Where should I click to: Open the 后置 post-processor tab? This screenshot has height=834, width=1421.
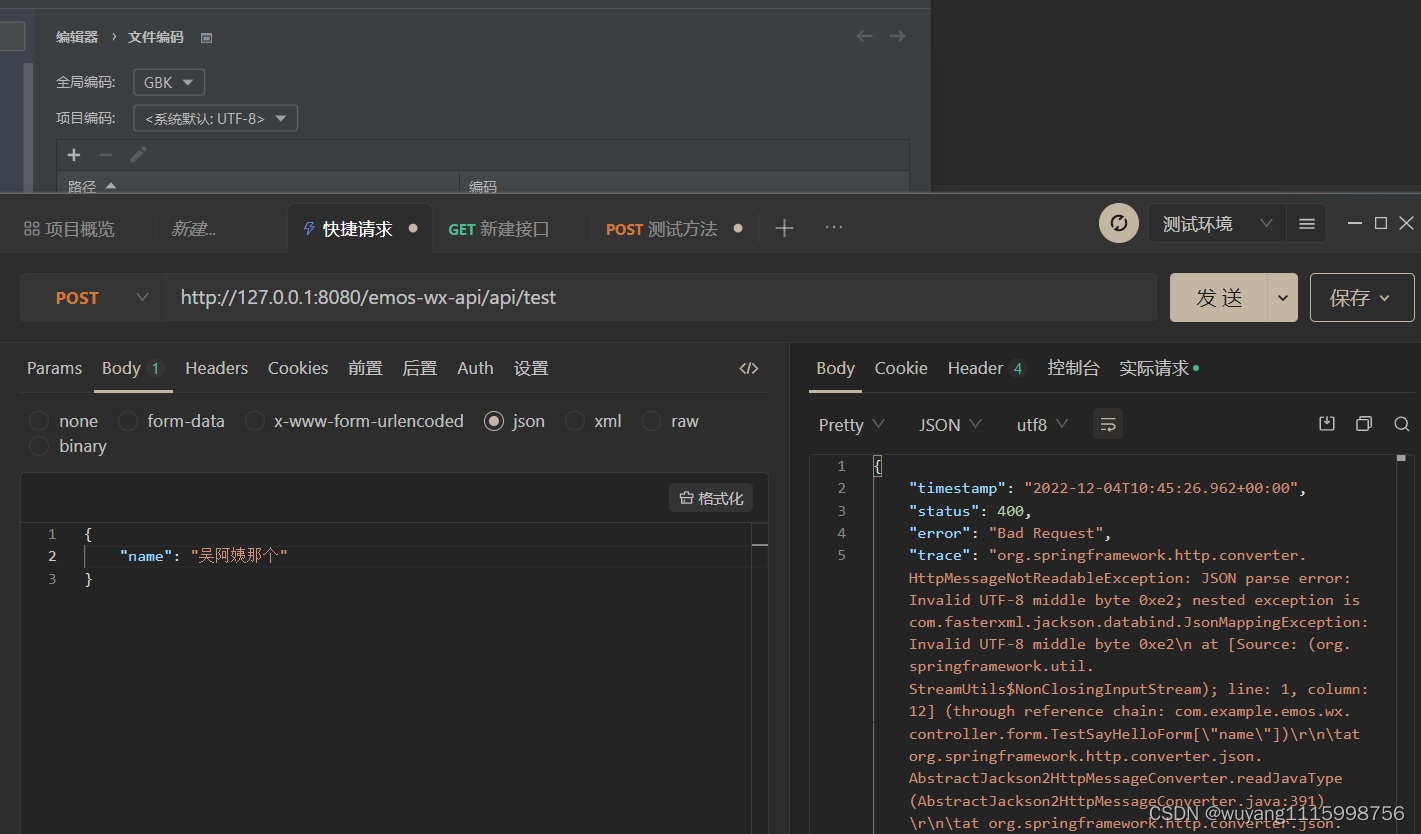pyautogui.click(x=420, y=368)
